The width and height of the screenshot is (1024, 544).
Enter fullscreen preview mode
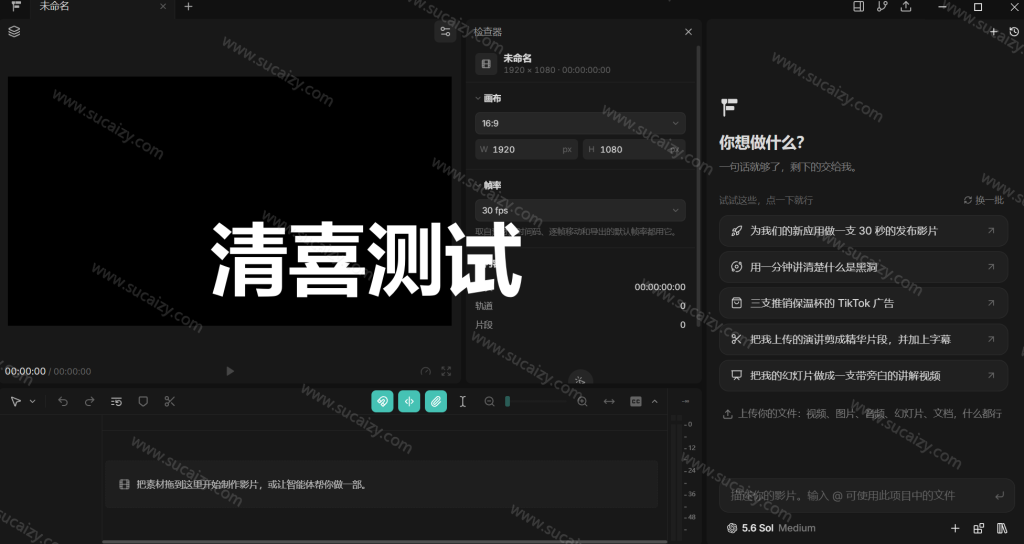click(x=446, y=371)
